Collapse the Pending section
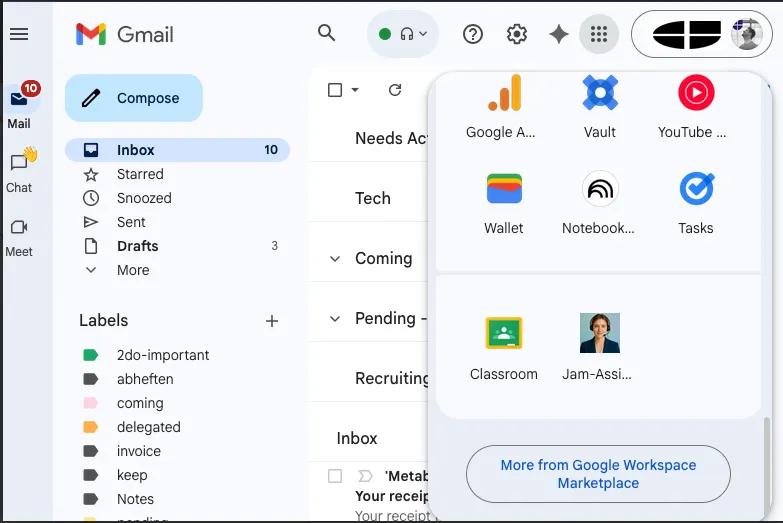The height and width of the screenshot is (523, 783). (x=335, y=319)
